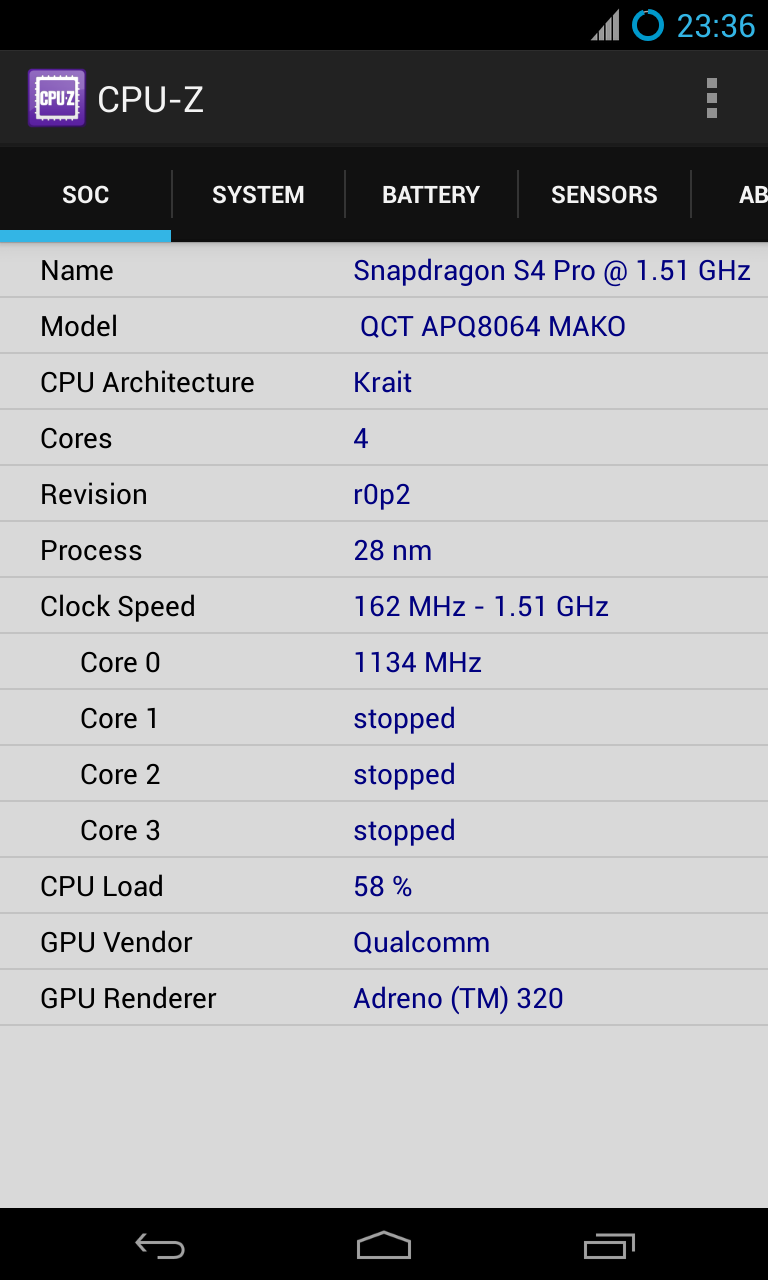
Task: Open the recent apps button
Action: [x=609, y=1245]
